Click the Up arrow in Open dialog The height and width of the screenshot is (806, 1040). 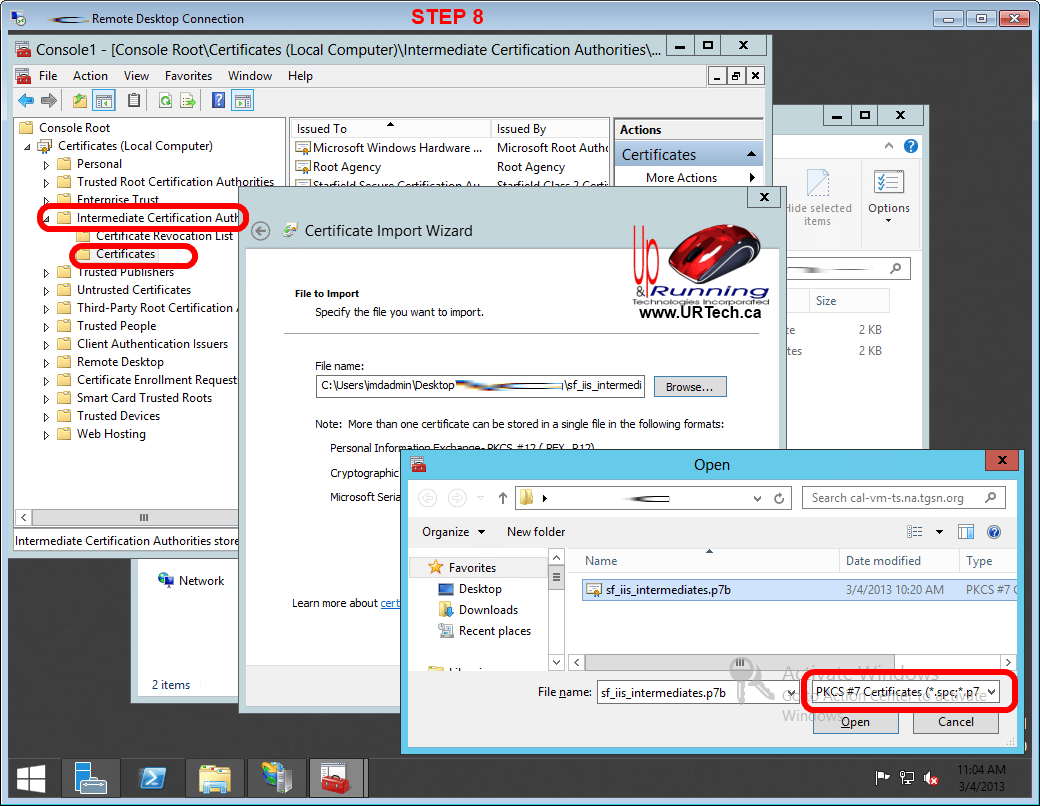click(503, 497)
